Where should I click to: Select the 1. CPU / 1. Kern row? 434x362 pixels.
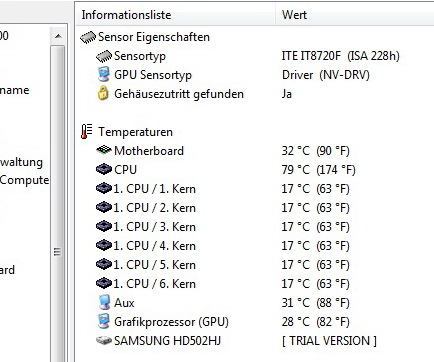pos(255,189)
